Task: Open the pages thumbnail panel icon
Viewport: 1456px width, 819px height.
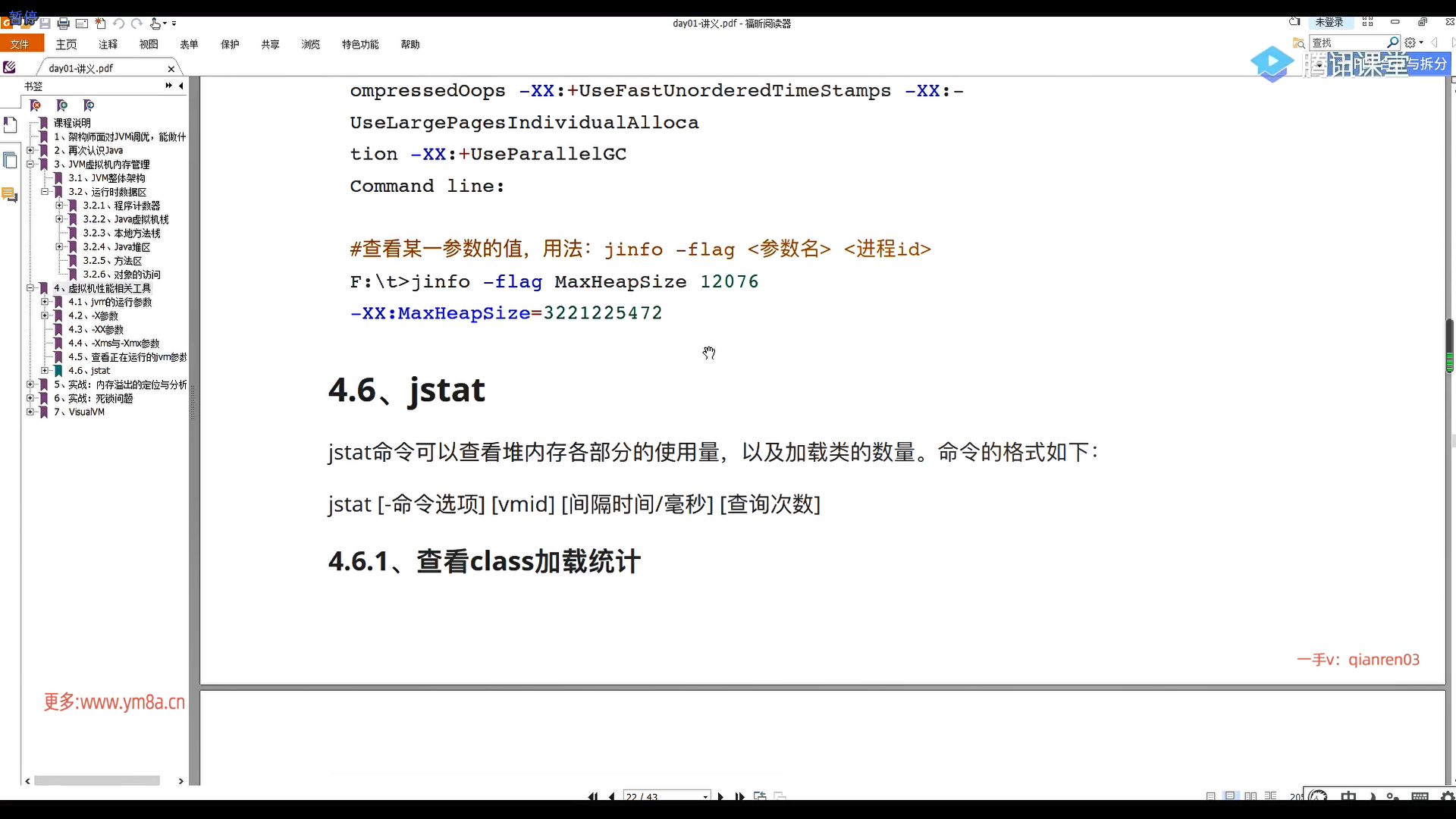Action: [x=10, y=160]
